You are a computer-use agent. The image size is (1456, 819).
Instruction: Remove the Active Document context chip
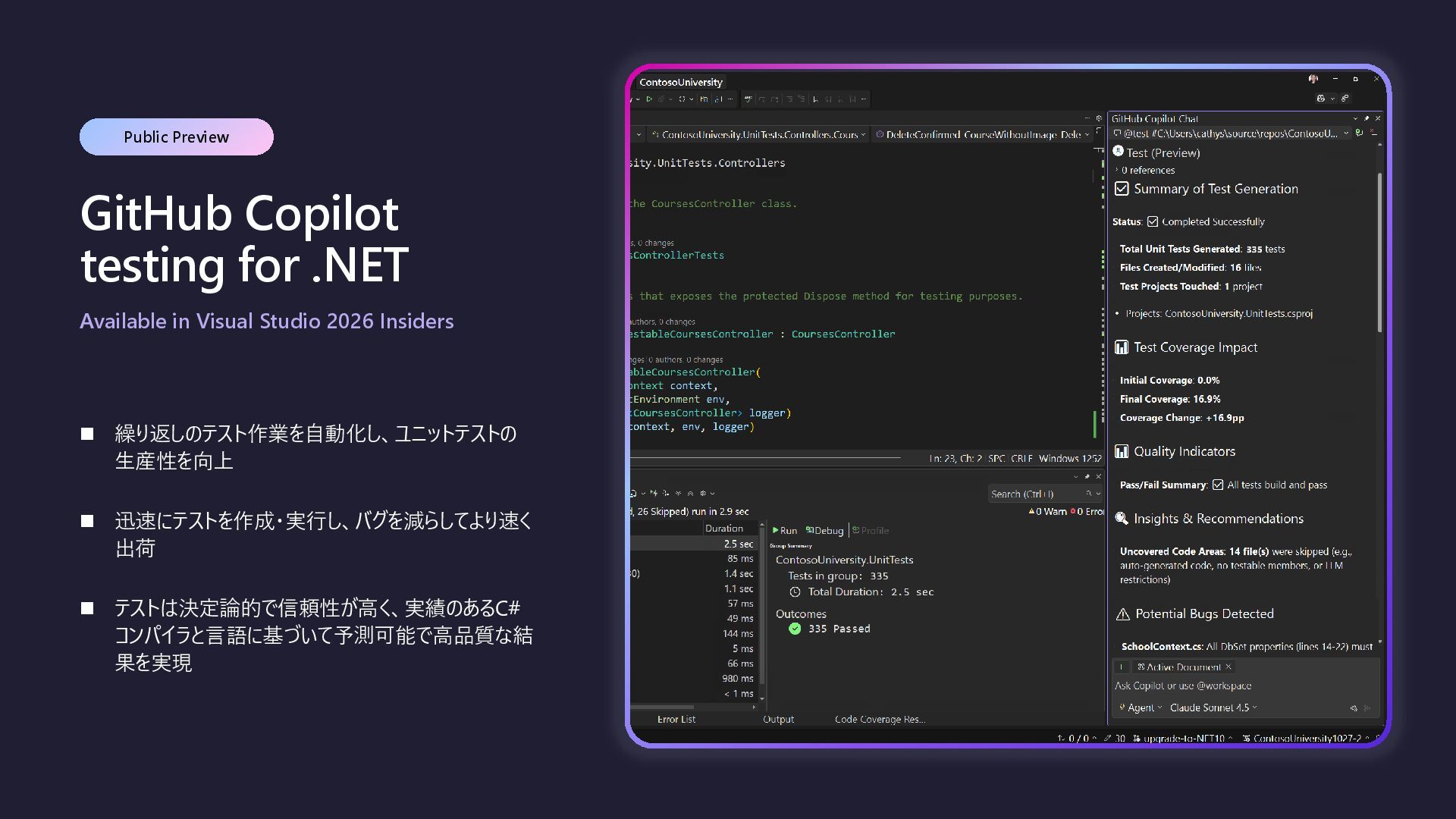pyautogui.click(x=1228, y=667)
